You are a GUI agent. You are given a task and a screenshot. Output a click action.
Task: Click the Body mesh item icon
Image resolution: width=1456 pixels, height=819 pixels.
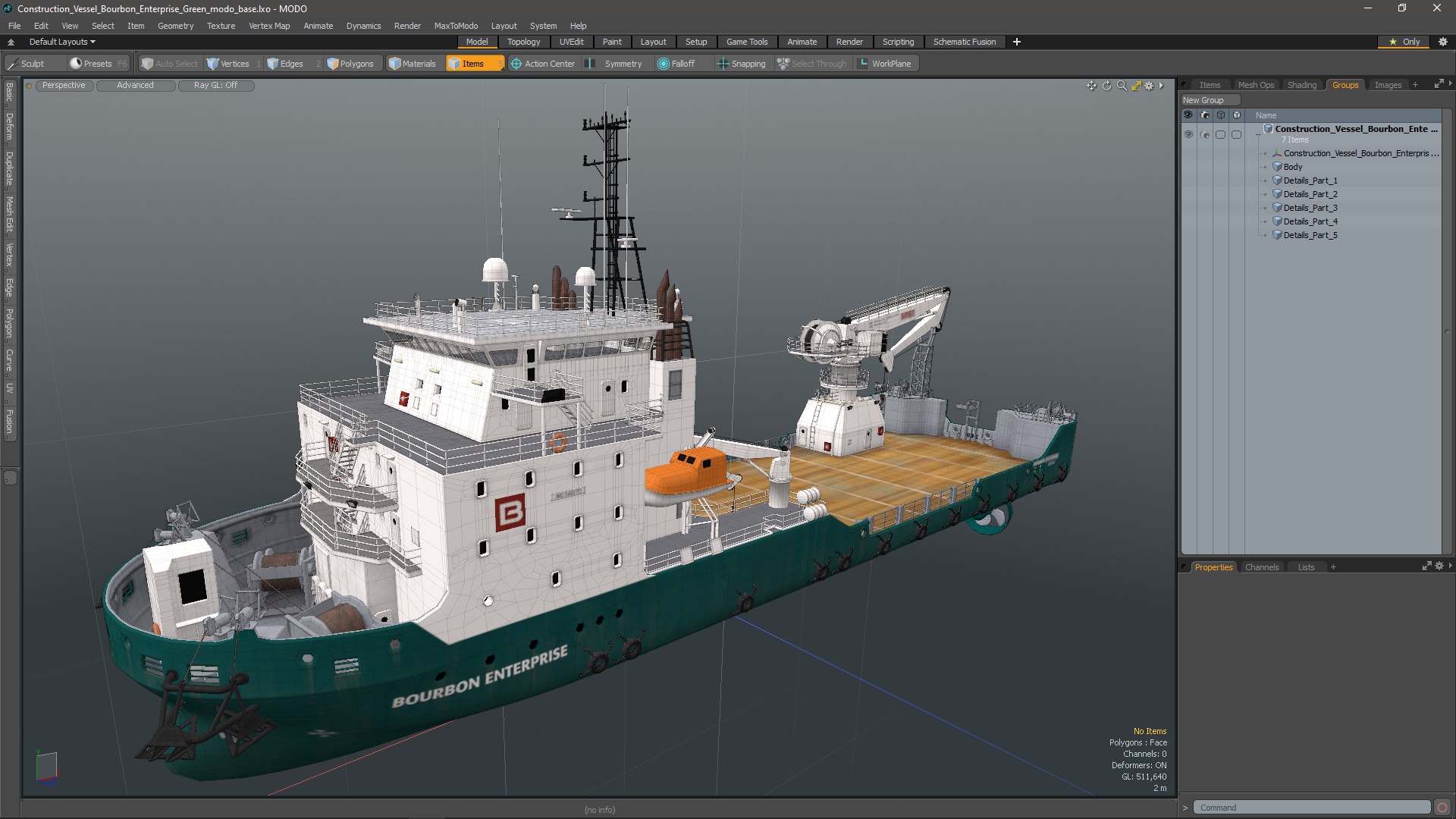1277,167
